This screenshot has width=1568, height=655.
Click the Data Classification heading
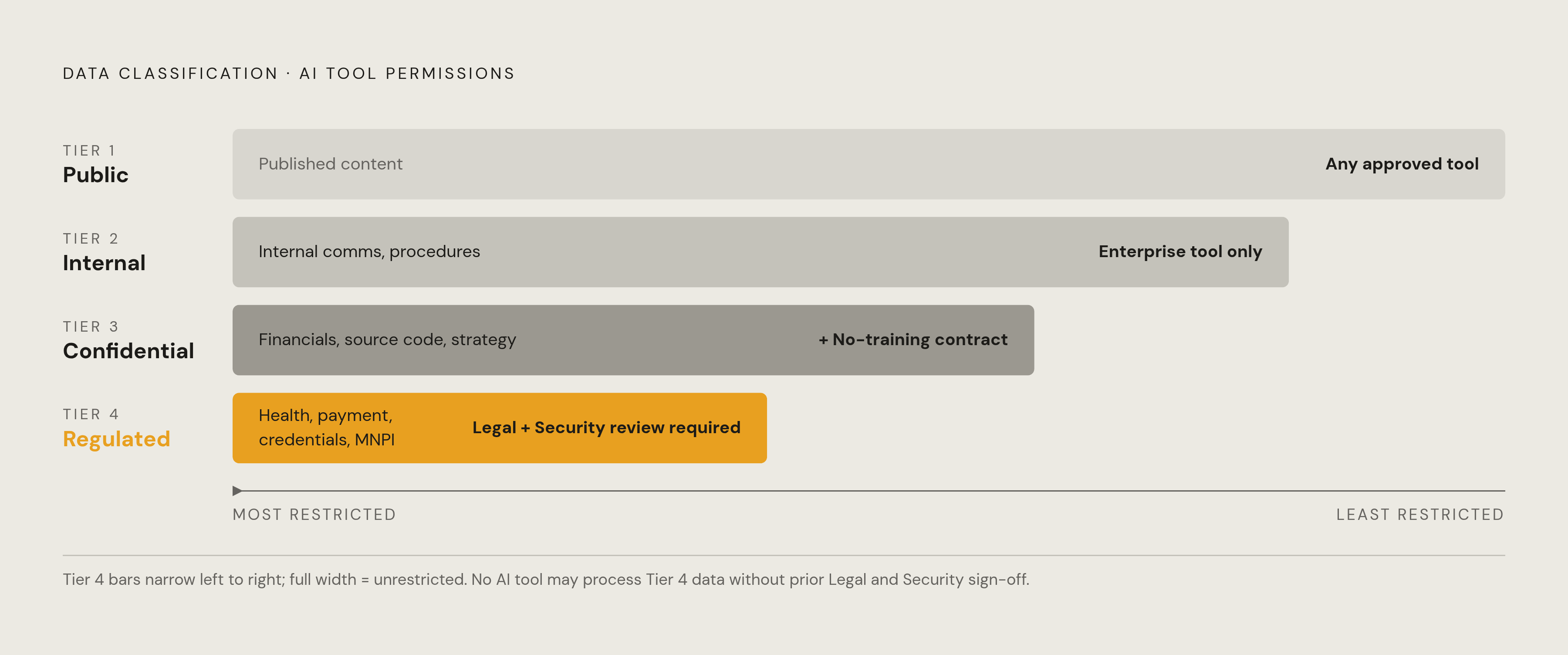[170, 73]
